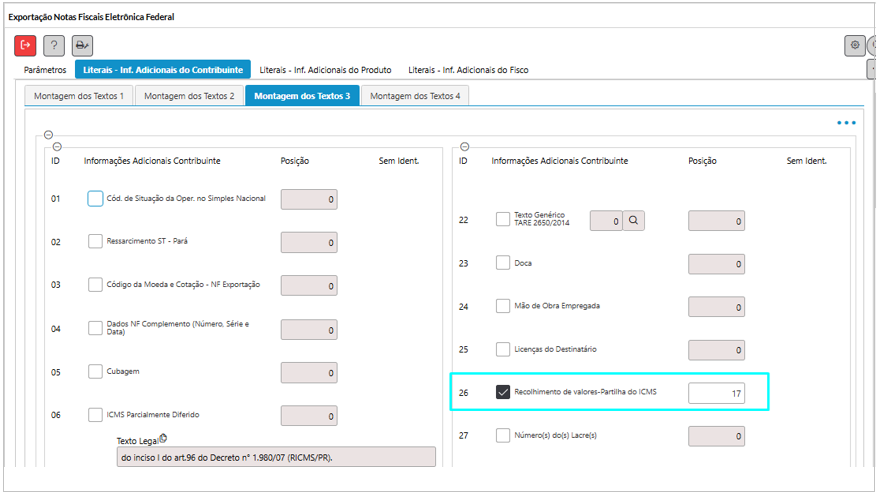The width and height of the screenshot is (877, 494).
Task: Check the Doca option
Action: [x=503, y=263]
